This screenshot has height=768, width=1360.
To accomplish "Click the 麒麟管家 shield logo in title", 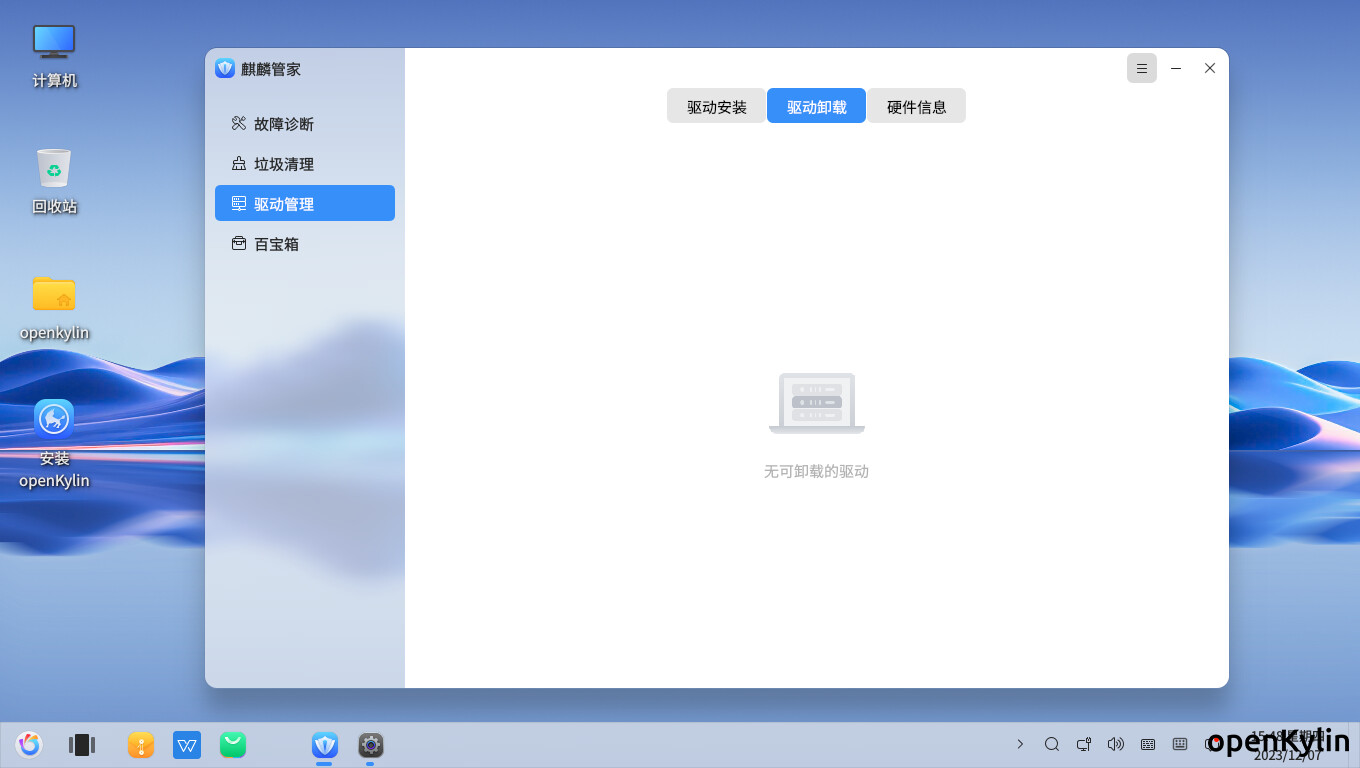I will (x=225, y=68).
